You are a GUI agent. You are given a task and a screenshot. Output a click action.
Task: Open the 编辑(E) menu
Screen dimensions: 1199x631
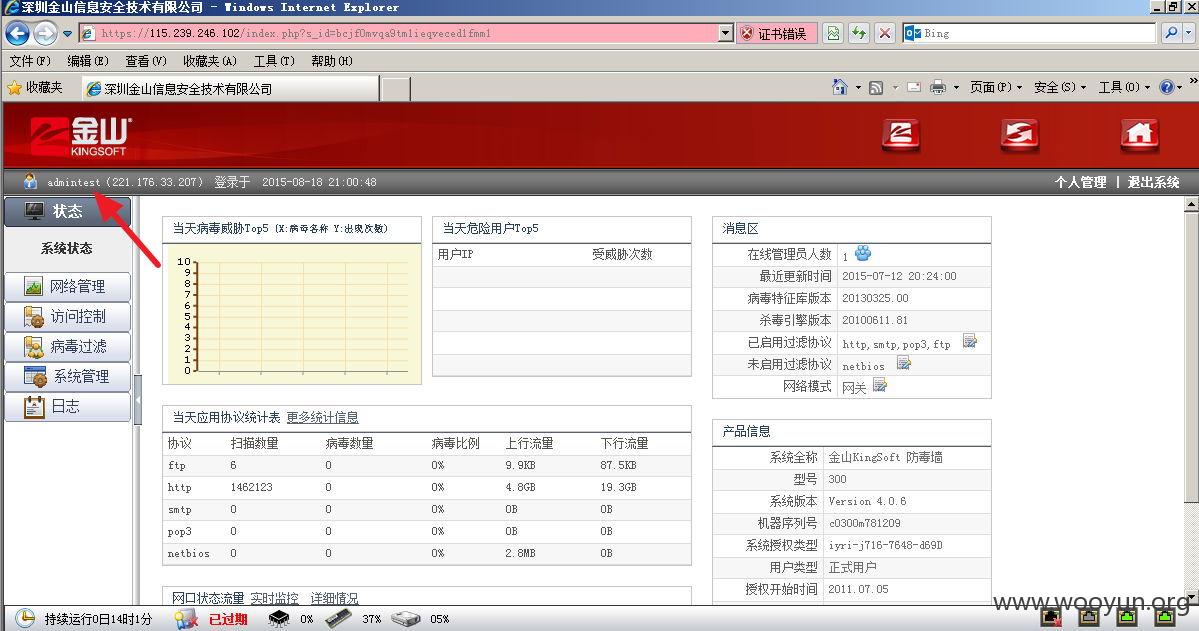tap(88, 61)
